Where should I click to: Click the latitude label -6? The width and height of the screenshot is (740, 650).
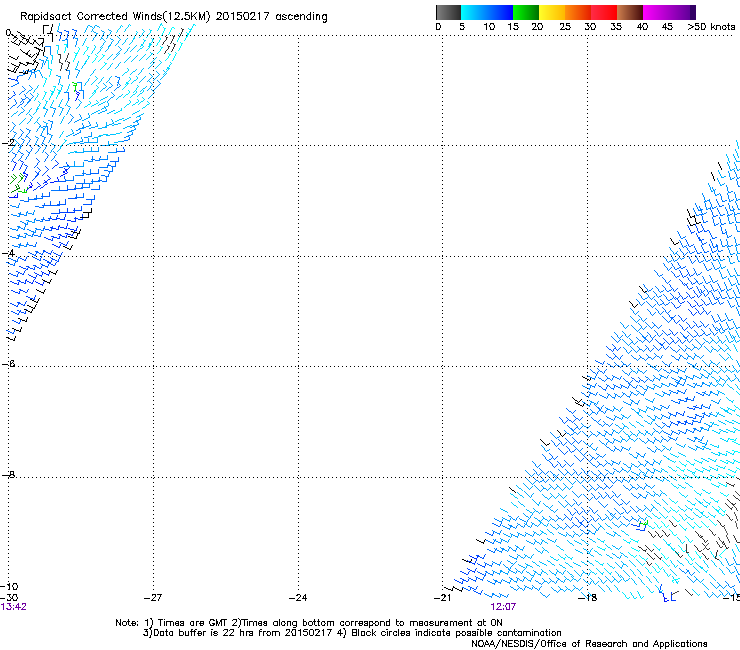[8, 363]
